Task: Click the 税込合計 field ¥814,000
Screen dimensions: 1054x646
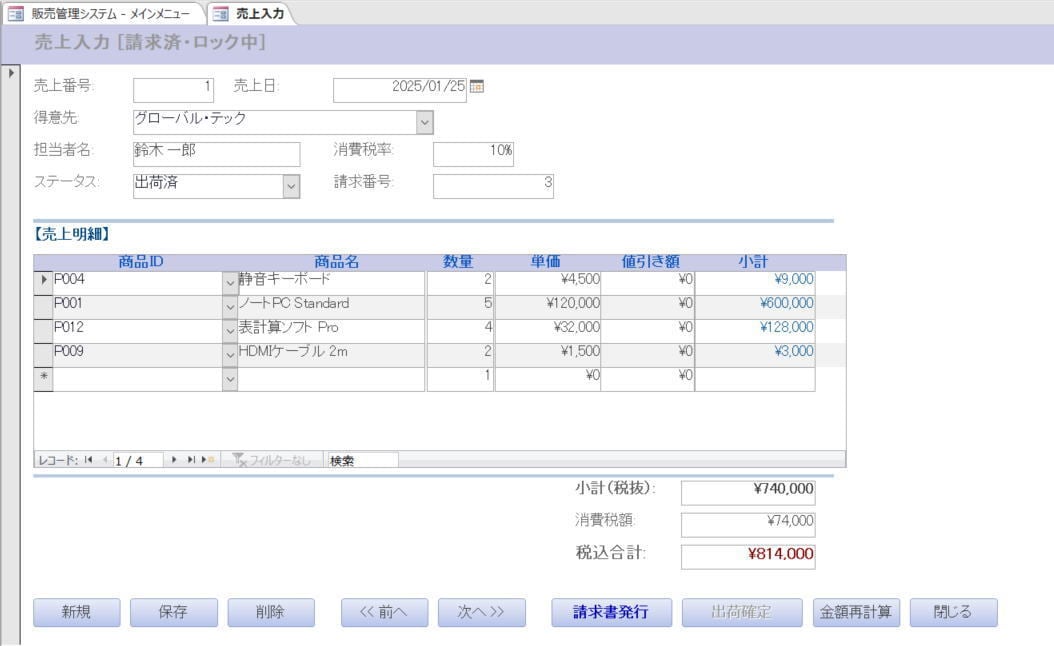Action: point(748,557)
